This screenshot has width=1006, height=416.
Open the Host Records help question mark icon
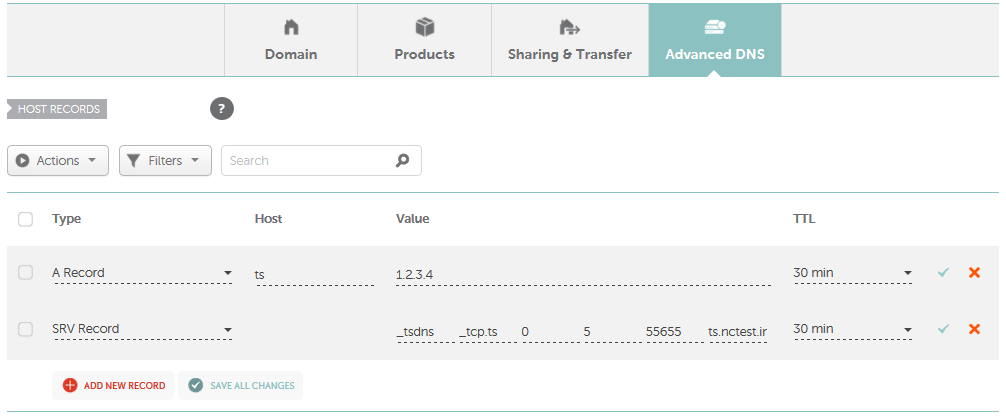pyautogui.click(x=222, y=108)
